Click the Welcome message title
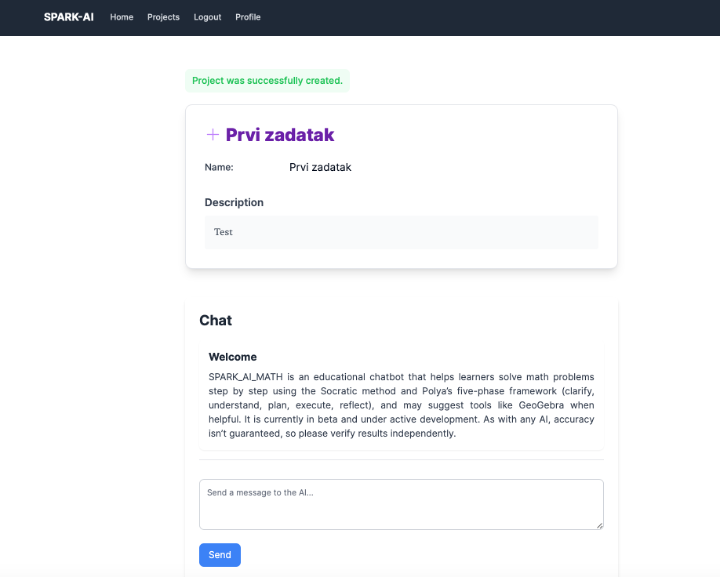 (232, 356)
